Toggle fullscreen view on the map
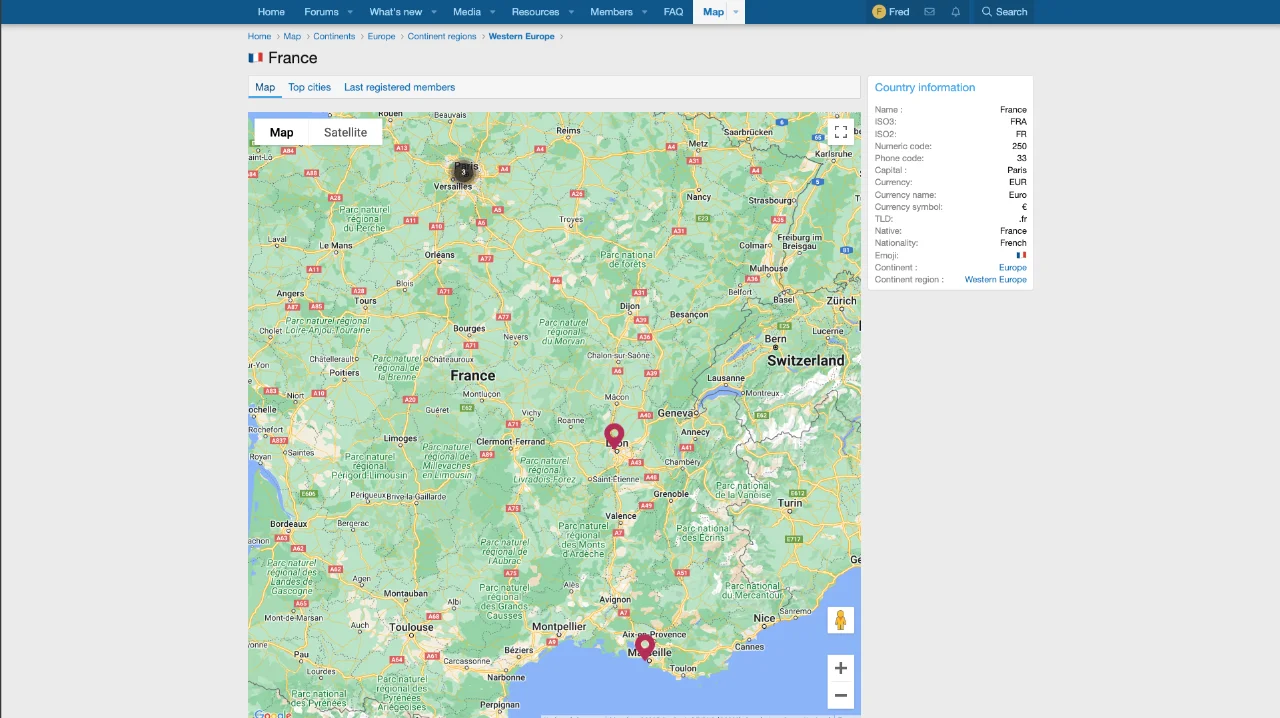 (841, 132)
